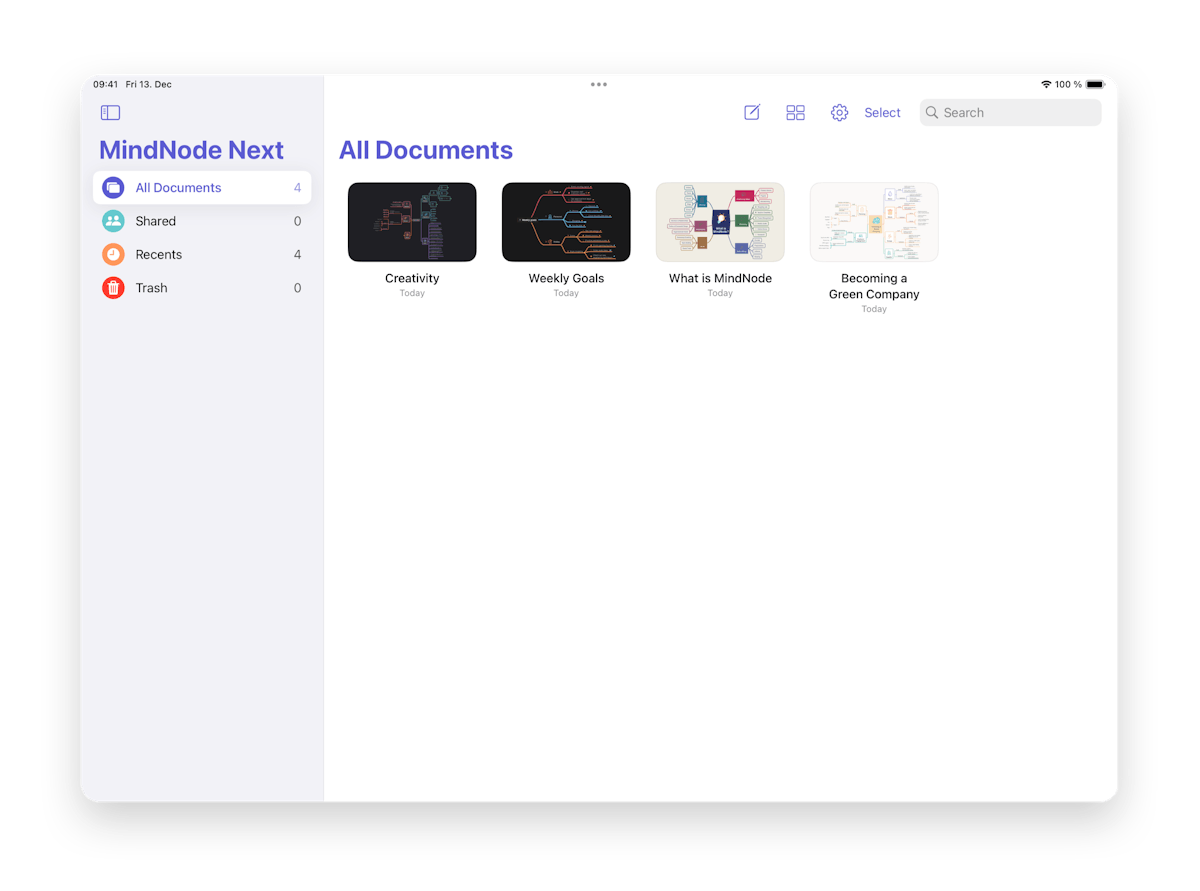Open the Becoming a Green Company map

point(874,221)
